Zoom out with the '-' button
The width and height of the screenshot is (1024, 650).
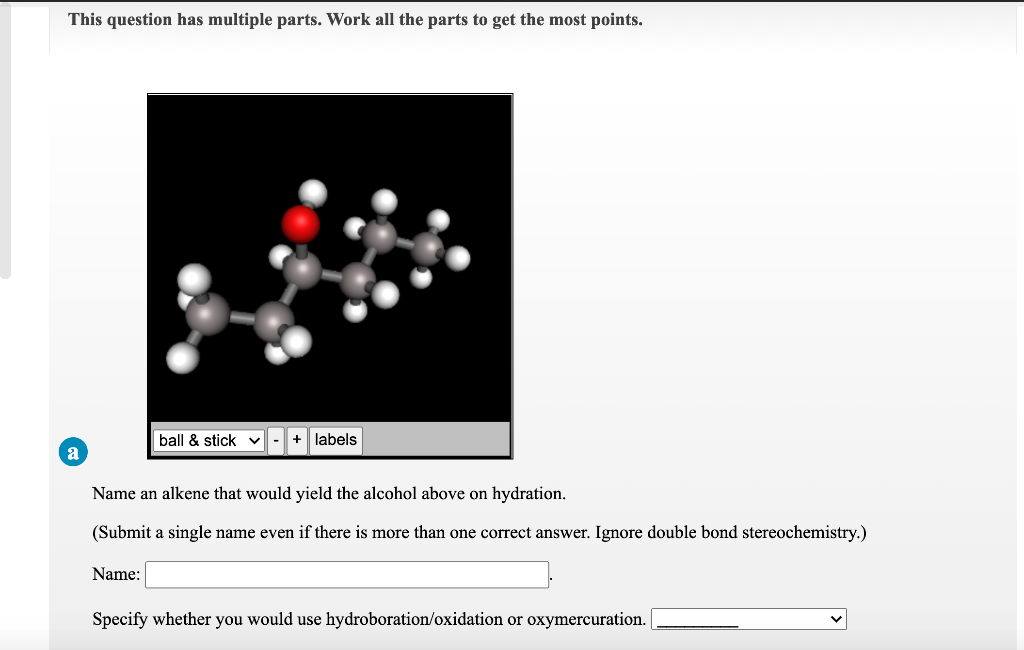[x=276, y=440]
